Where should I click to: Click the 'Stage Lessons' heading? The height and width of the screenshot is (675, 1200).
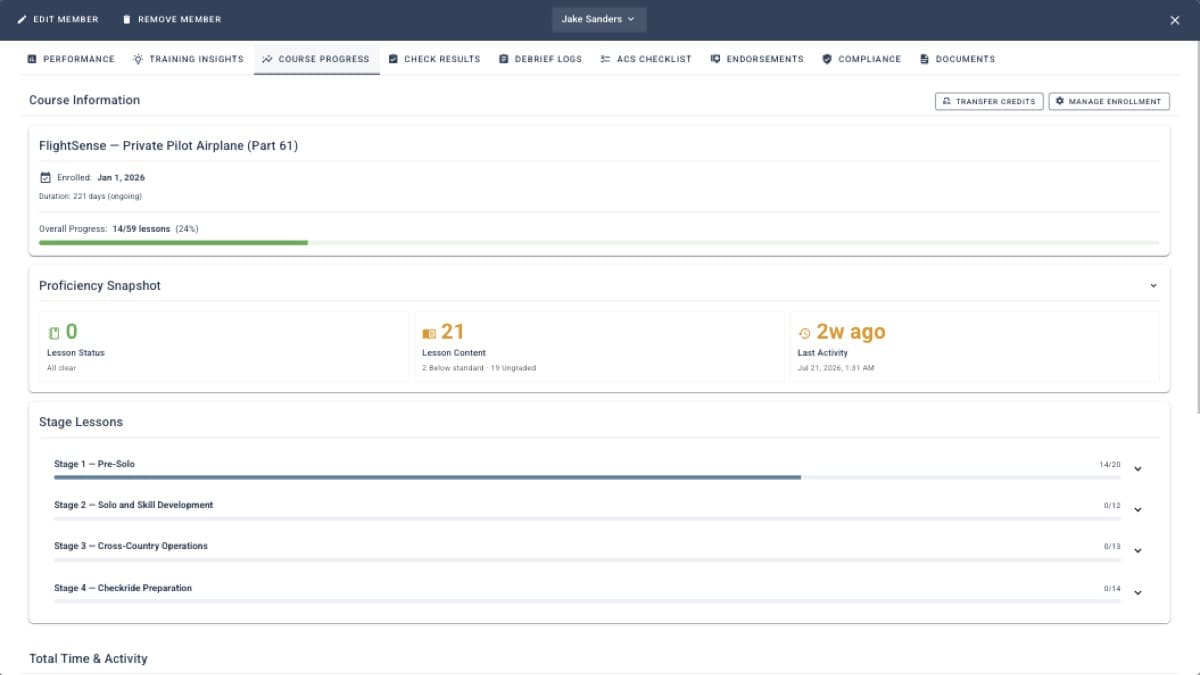point(81,422)
